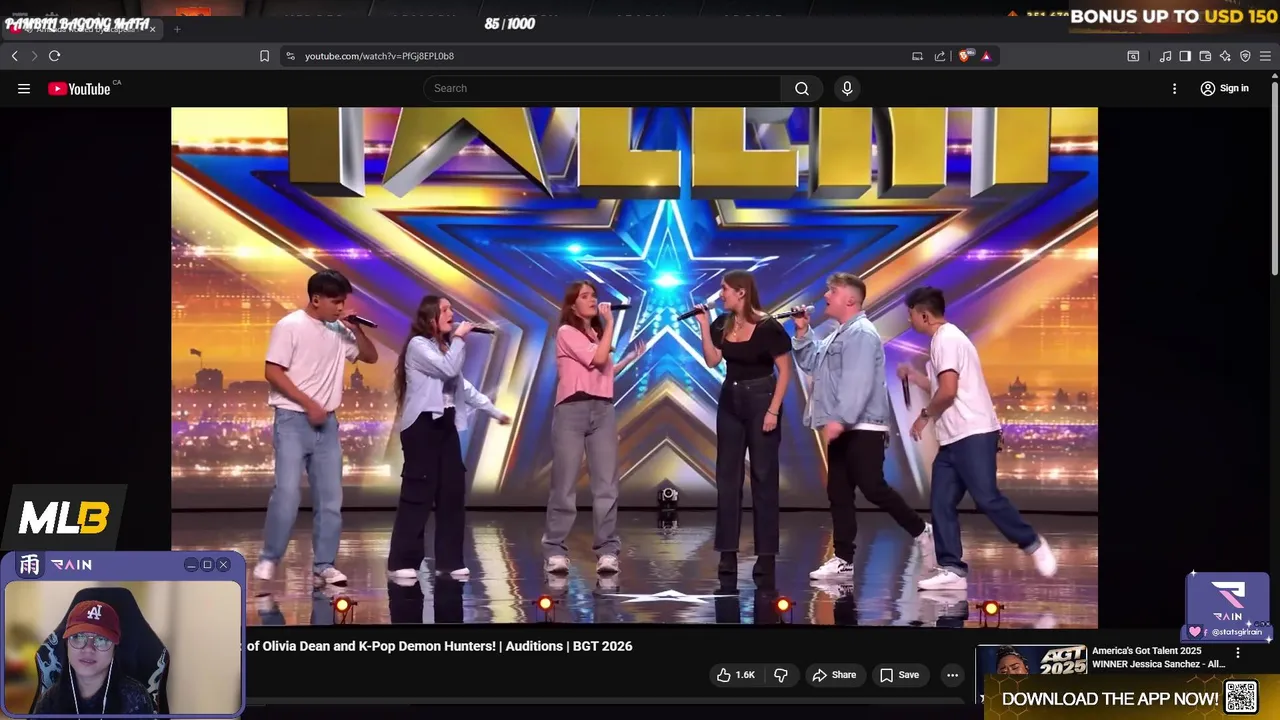Viewport: 1280px width, 720px height.
Task: Click the youtube.com address bar
Action: tap(600, 56)
